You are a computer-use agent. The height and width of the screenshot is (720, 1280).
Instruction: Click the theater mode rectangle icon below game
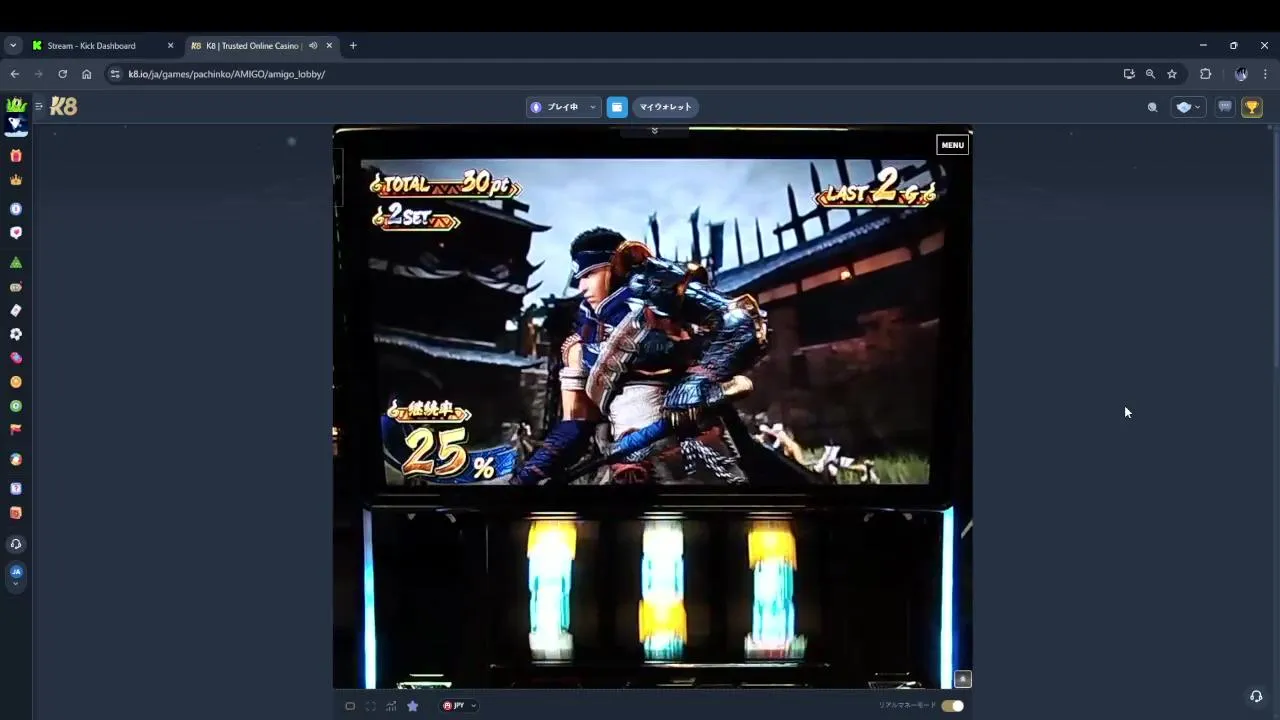(350, 706)
